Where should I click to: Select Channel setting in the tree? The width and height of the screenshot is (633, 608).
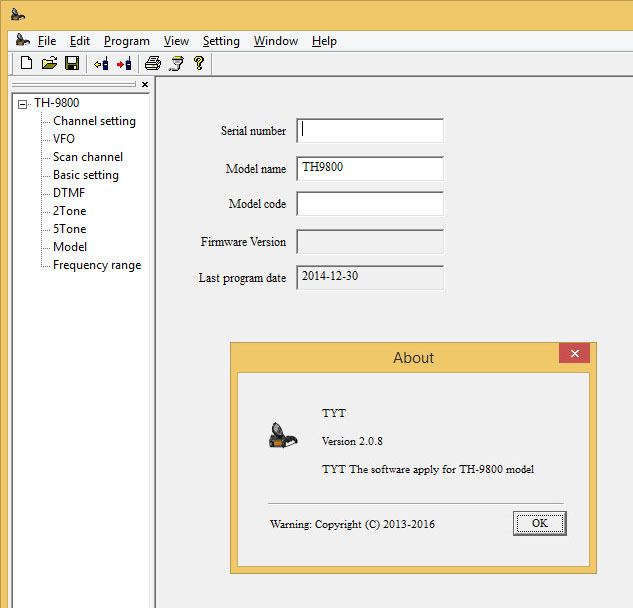coord(94,121)
